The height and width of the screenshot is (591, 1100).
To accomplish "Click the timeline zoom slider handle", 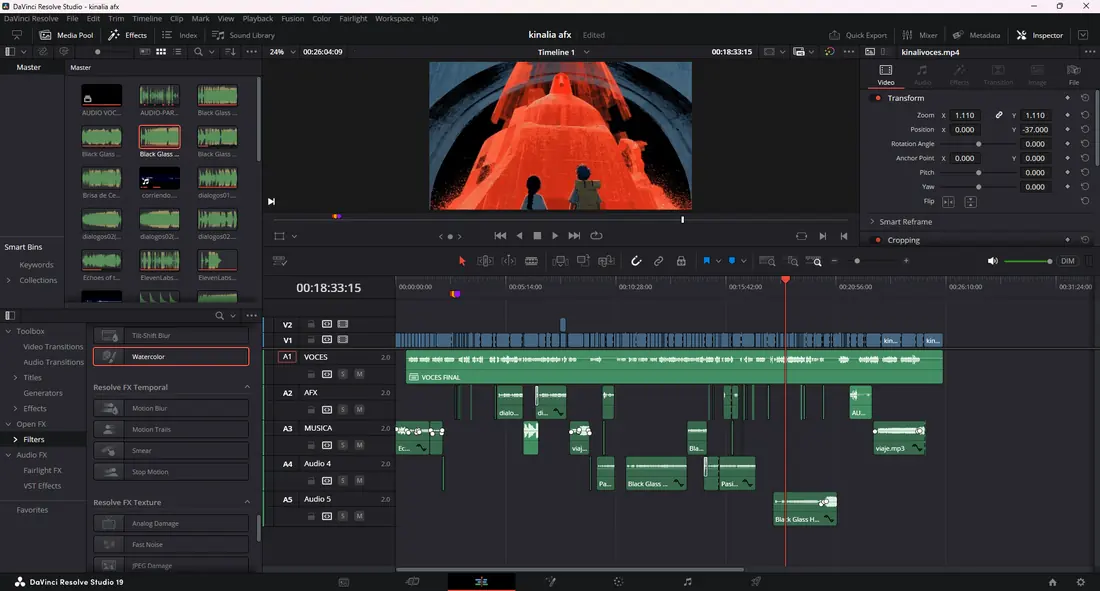I will pyautogui.click(x=857, y=261).
